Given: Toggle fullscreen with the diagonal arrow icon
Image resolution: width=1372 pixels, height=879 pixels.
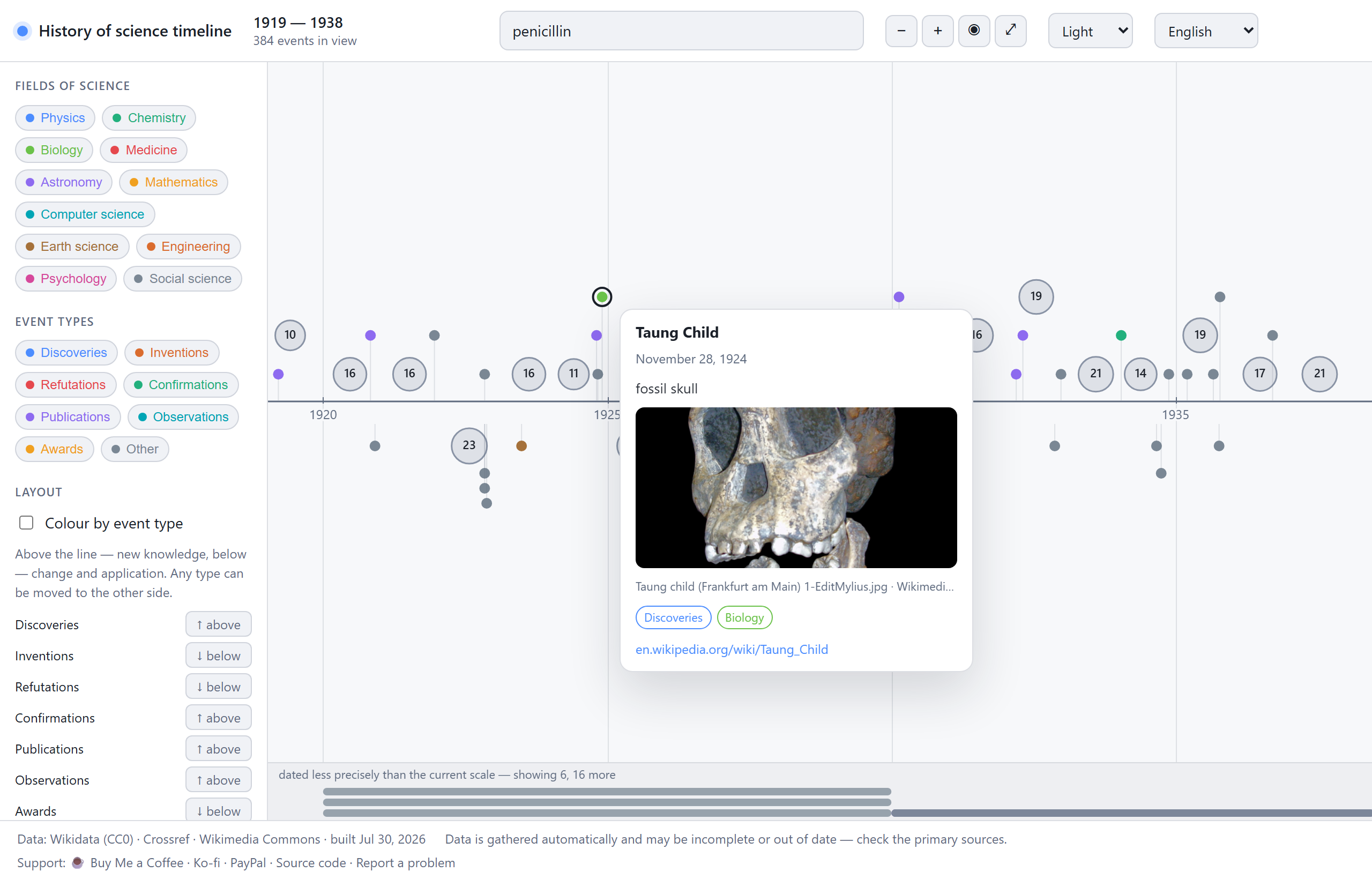Looking at the screenshot, I should point(1011,31).
